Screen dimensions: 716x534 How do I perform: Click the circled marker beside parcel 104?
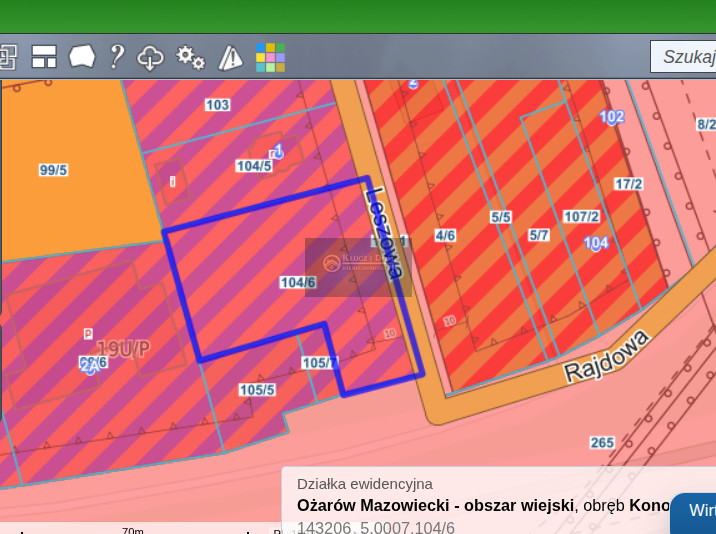coord(596,243)
